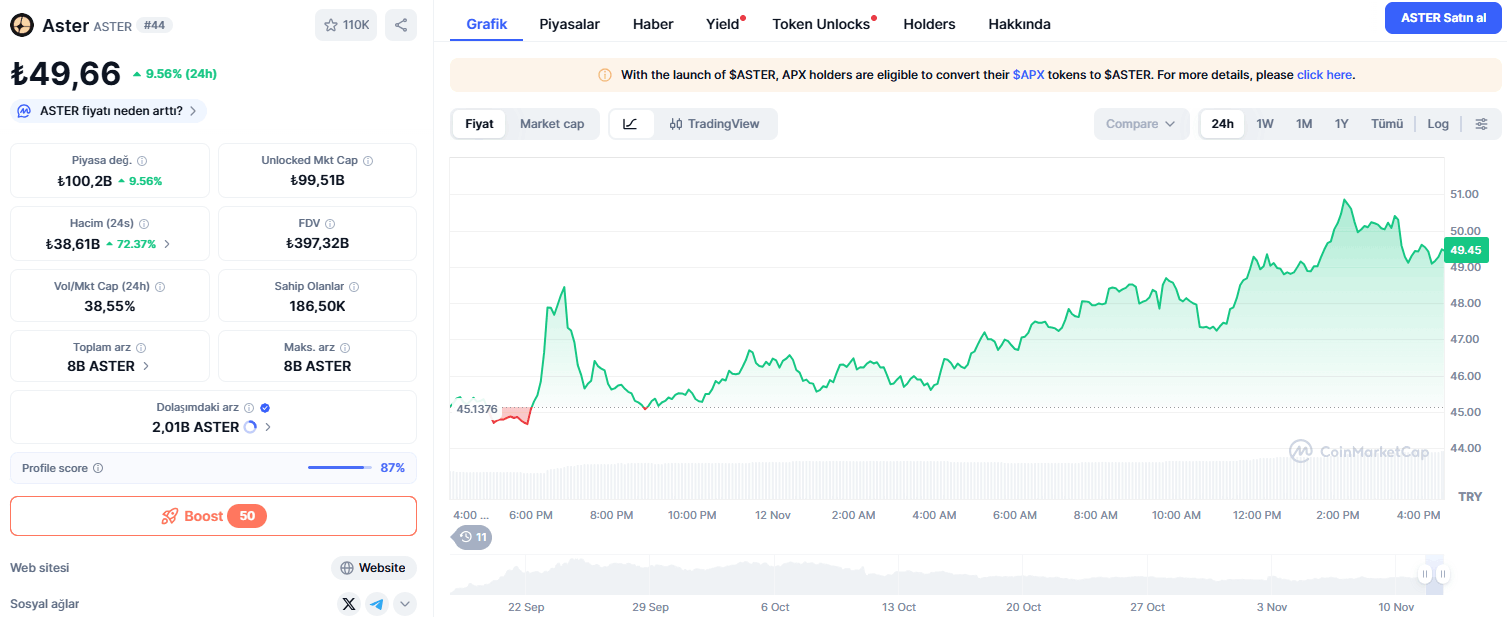Expand 'ASTER fiyatı neden arttı?' prompt
This screenshot has height=617, width=1507.
[109, 111]
